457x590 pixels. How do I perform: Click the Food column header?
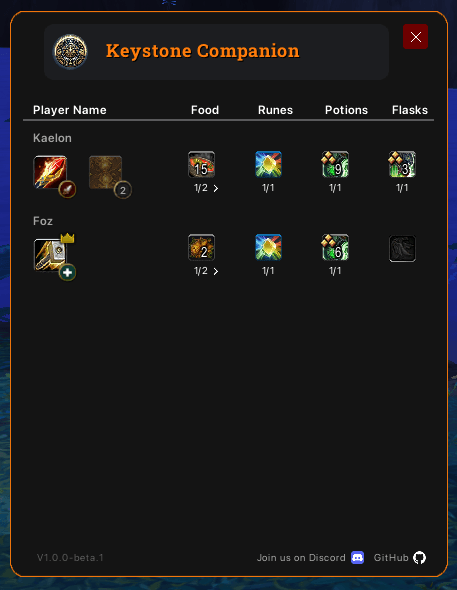point(205,110)
